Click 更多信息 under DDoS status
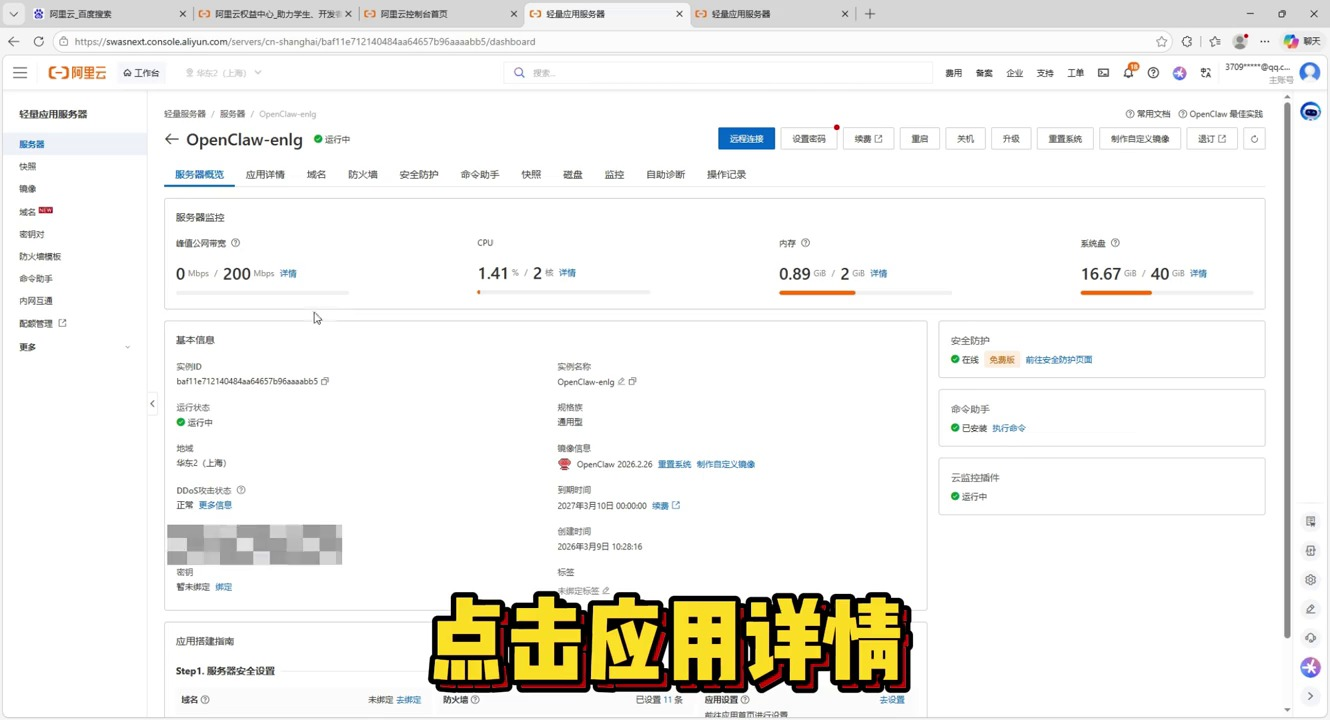Screen dimensions: 1330x720 [x=215, y=505]
